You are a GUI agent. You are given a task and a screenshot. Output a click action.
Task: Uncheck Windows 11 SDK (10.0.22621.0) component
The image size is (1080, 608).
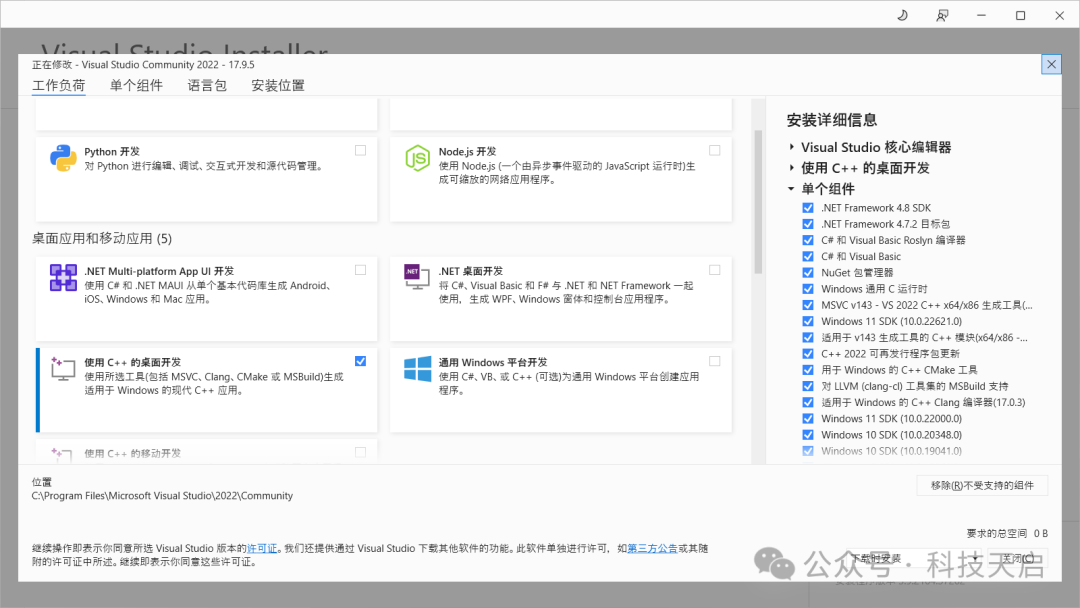tap(808, 322)
